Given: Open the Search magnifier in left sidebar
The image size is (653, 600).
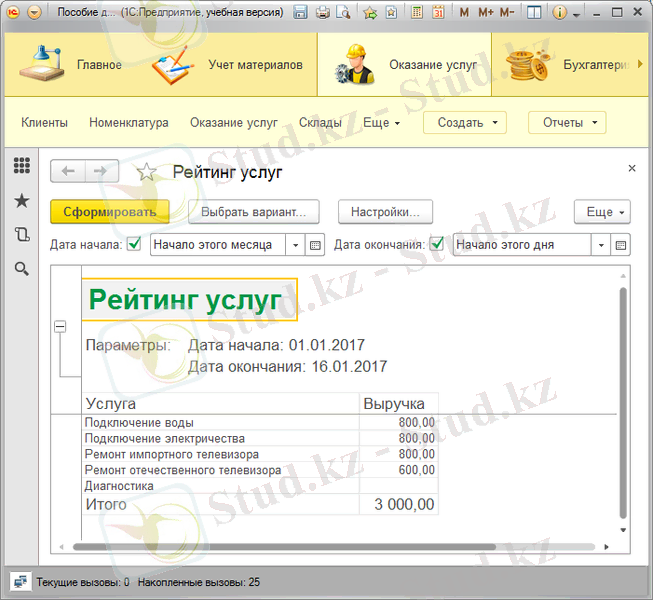Looking at the screenshot, I should coord(22,269).
